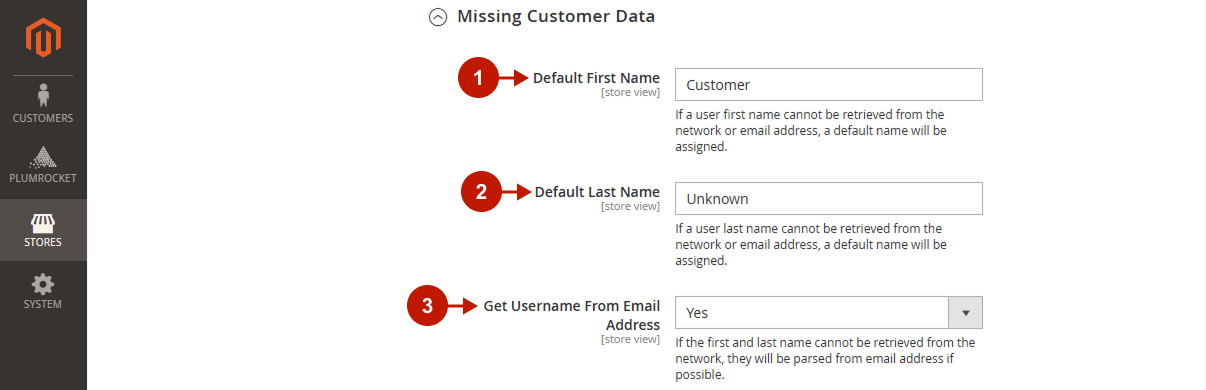Click the Magento logo icon

pyautogui.click(x=43, y=37)
